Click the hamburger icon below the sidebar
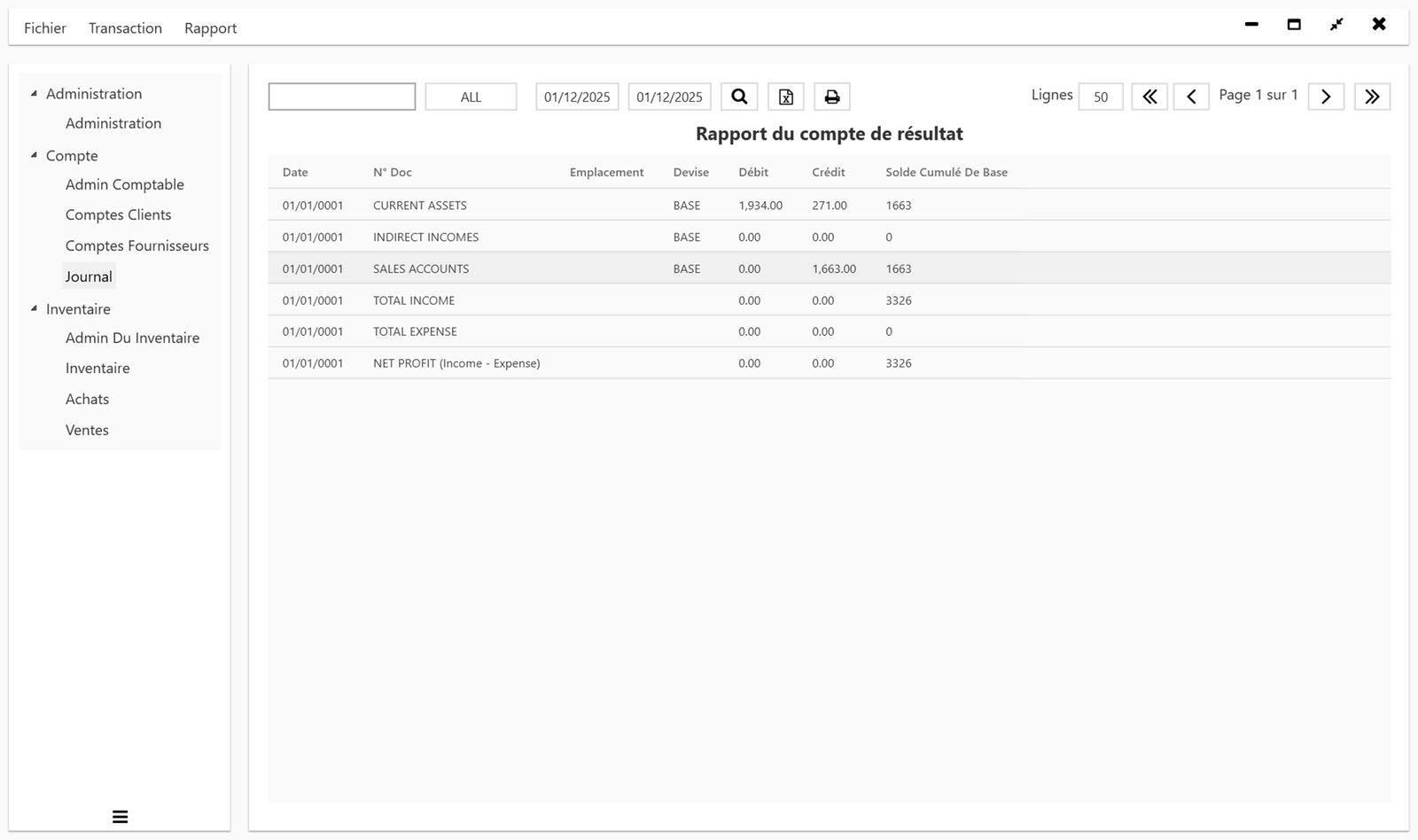 coord(120,815)
